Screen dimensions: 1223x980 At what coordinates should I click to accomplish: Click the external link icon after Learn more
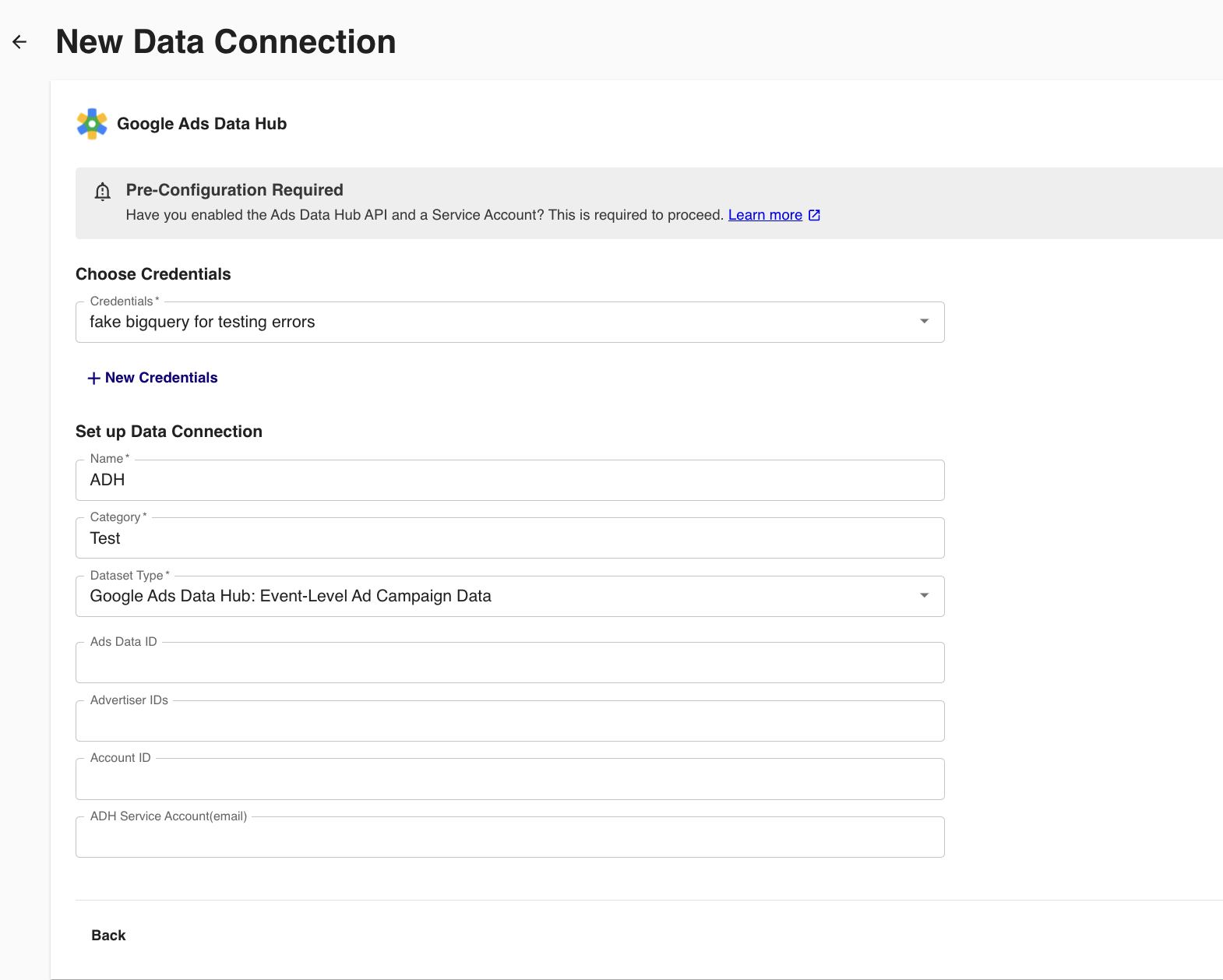pos(814,215)
